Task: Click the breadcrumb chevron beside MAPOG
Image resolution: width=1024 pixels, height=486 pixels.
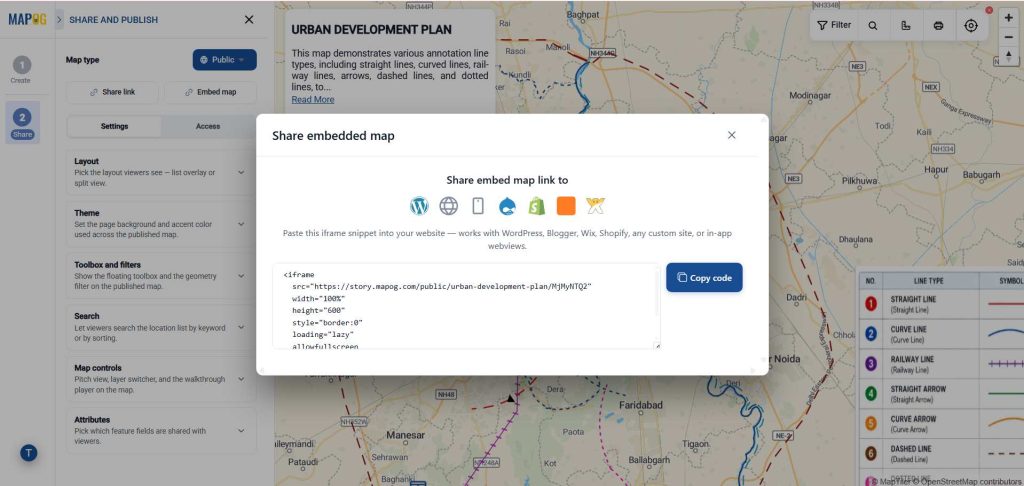Action: click(59, 20)
